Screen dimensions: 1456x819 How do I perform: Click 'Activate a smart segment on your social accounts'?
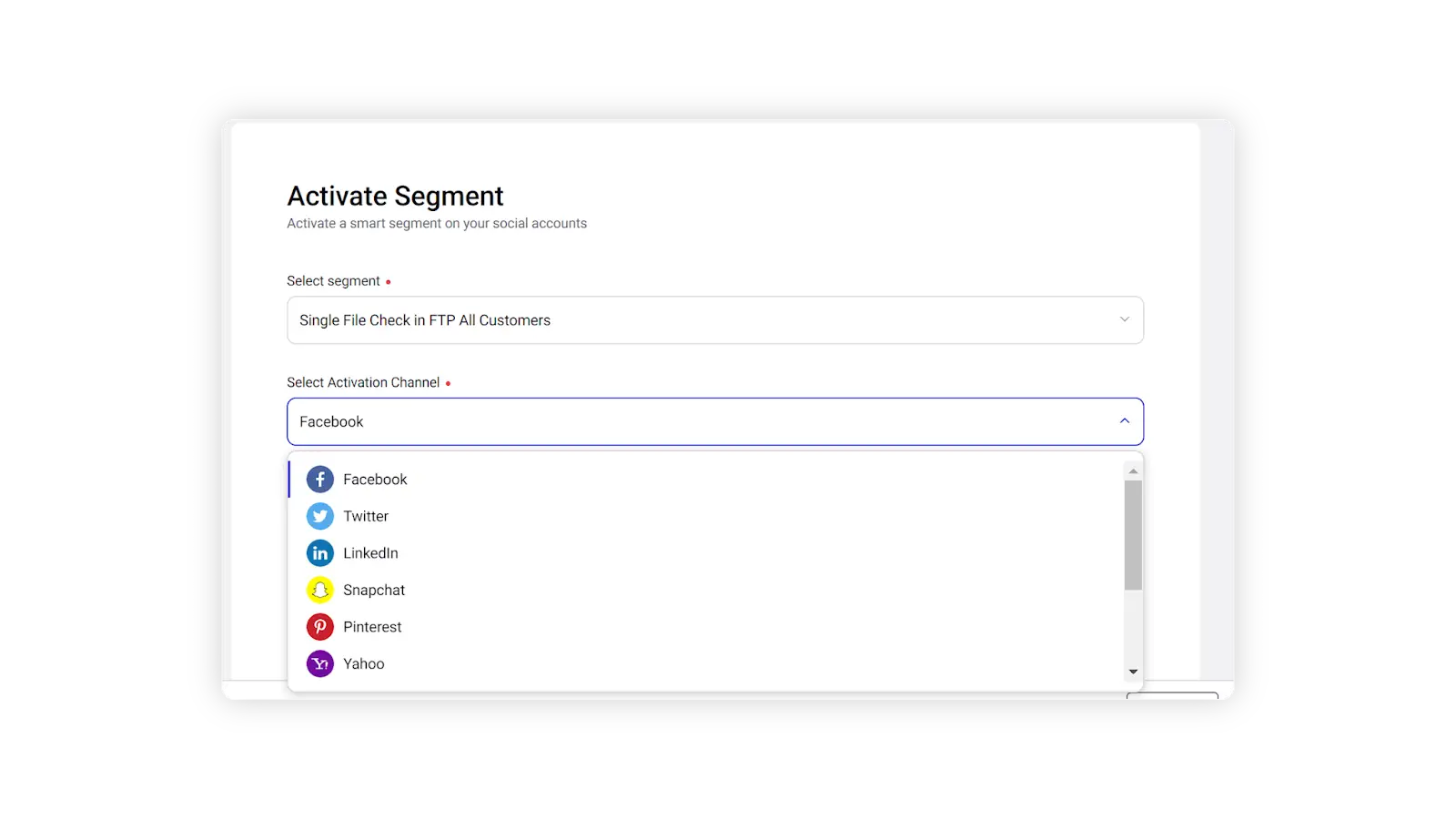click(437, 223)
